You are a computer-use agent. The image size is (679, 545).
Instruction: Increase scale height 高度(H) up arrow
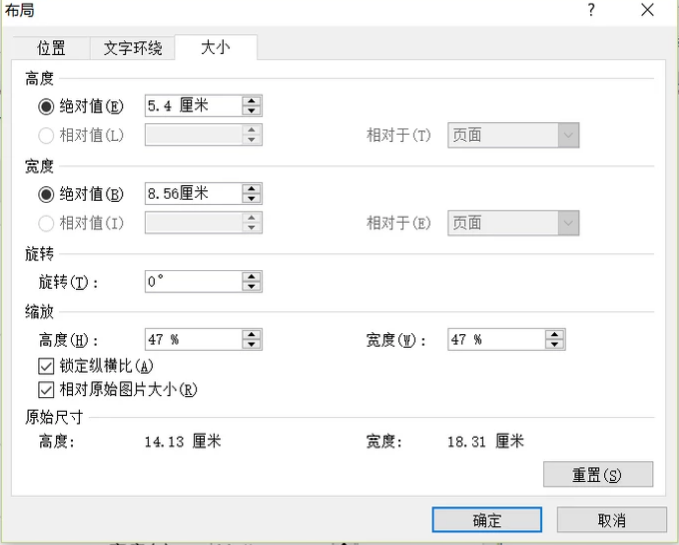coord(252,335)
